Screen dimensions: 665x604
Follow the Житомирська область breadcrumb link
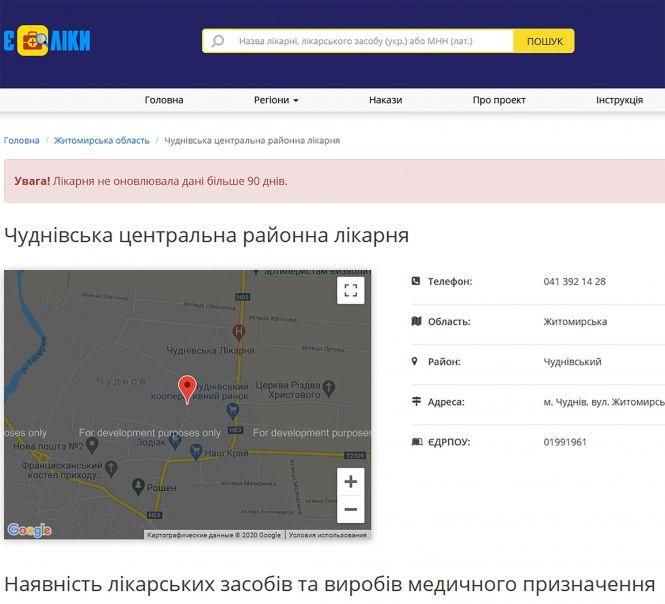pos(101,140)
